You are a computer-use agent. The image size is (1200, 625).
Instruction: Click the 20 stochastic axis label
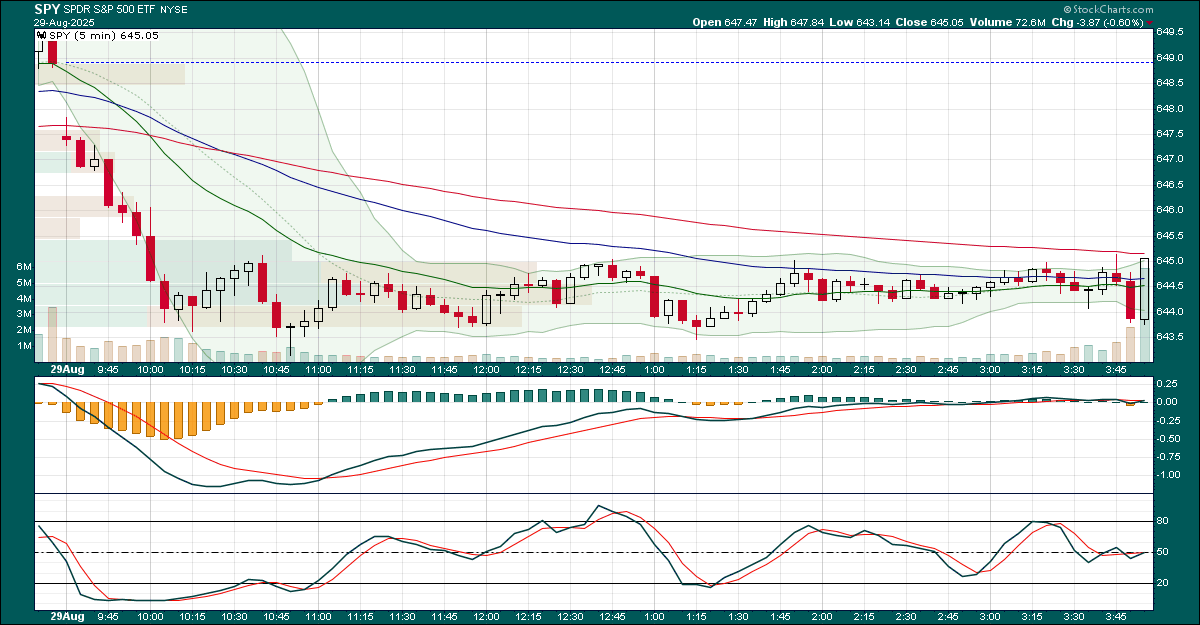click(x=1164, y=583)
